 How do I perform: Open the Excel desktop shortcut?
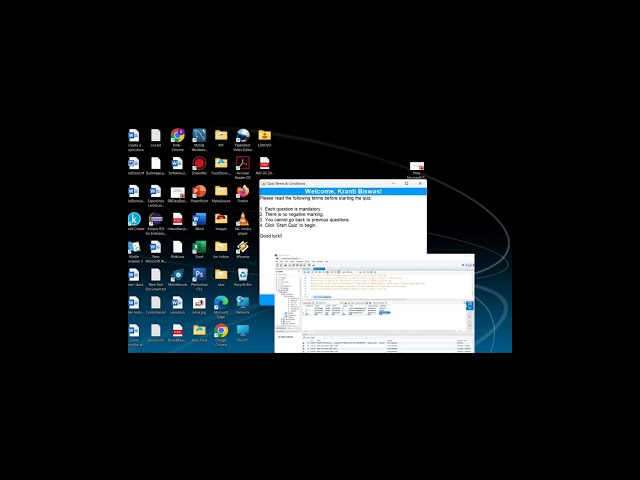click(199, 249)
